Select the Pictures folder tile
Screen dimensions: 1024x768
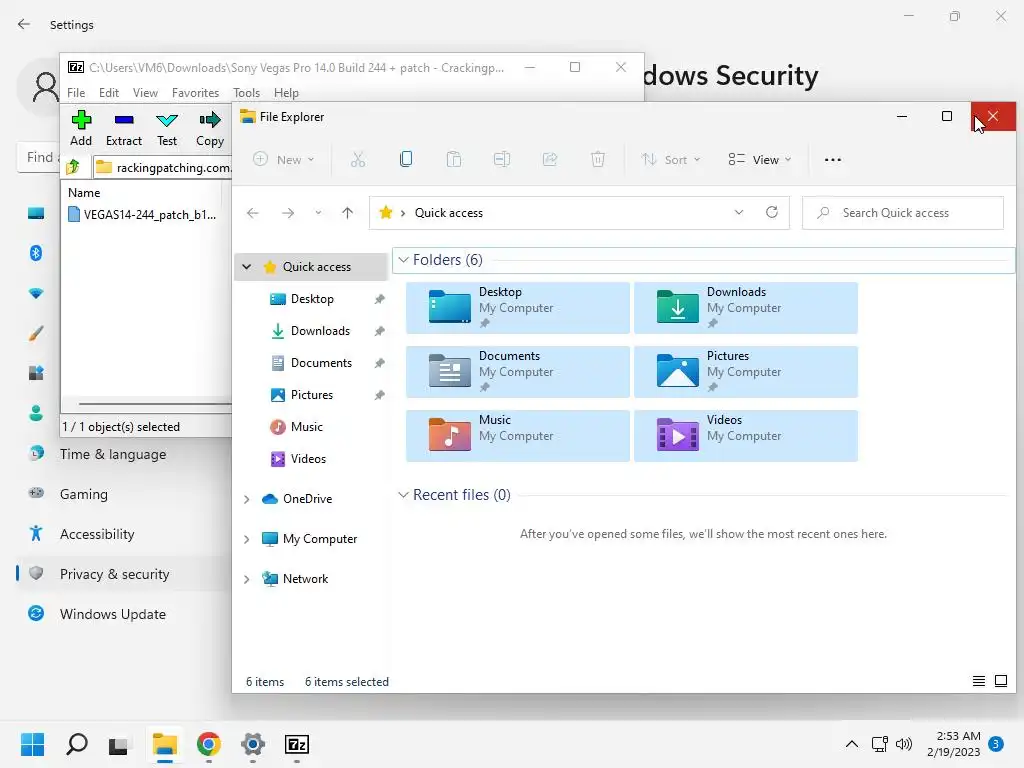[x=746, y=372]
